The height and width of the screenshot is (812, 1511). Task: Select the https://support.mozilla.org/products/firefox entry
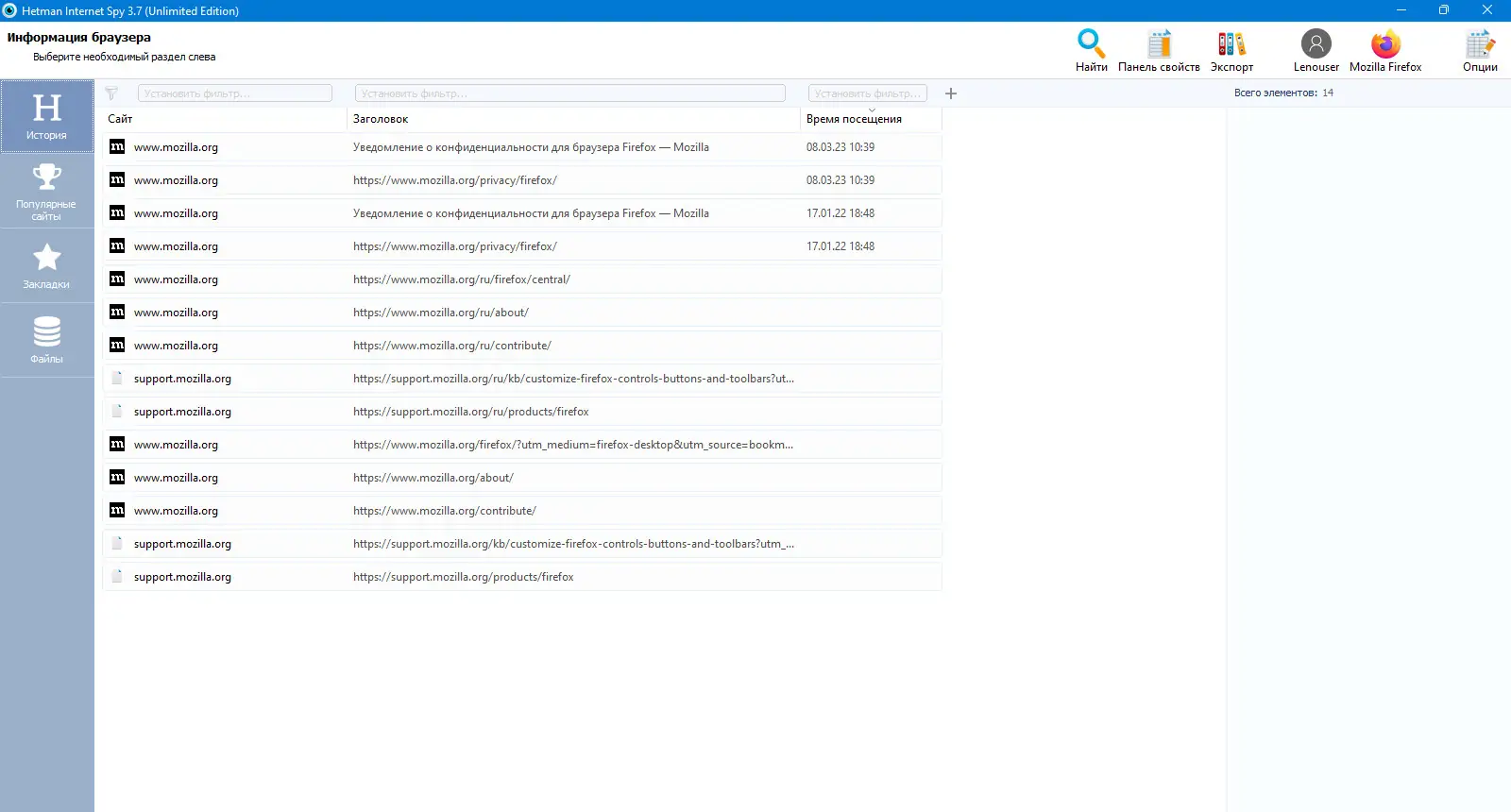click(x=464, y=577)
